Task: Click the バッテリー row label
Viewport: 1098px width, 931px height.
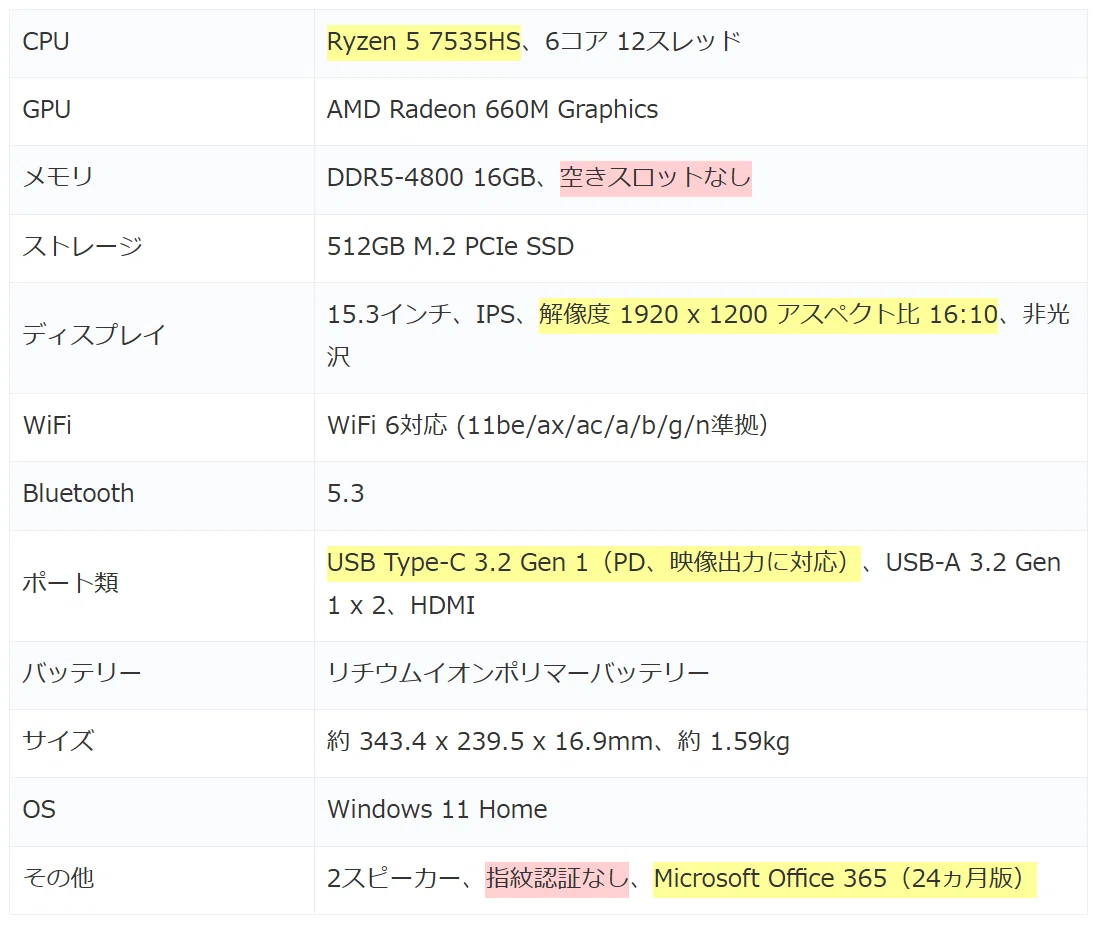Action: pos(82,673)
